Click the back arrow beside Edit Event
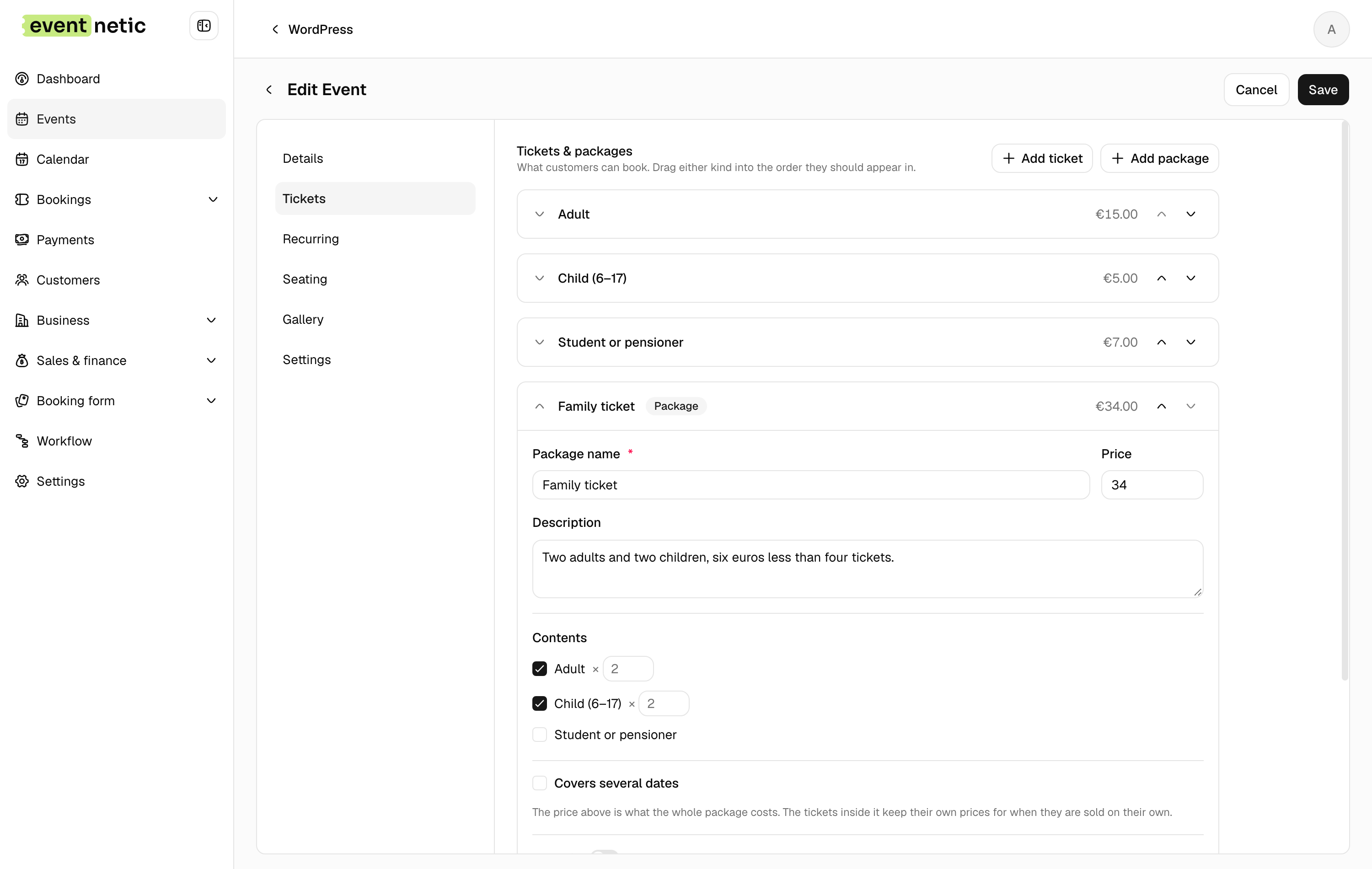The image size is (1372, 869). tap(269, 90)
